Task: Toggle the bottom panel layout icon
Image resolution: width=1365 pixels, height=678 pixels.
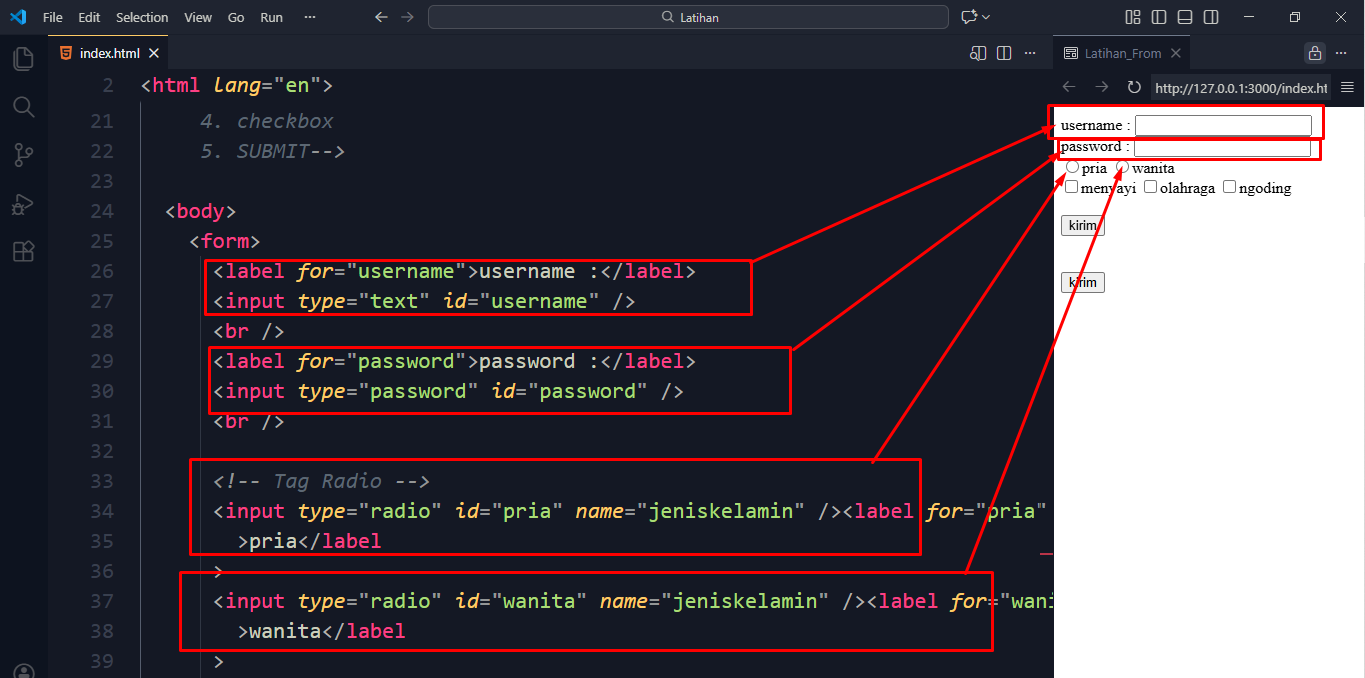Action: coord(1185,17)
